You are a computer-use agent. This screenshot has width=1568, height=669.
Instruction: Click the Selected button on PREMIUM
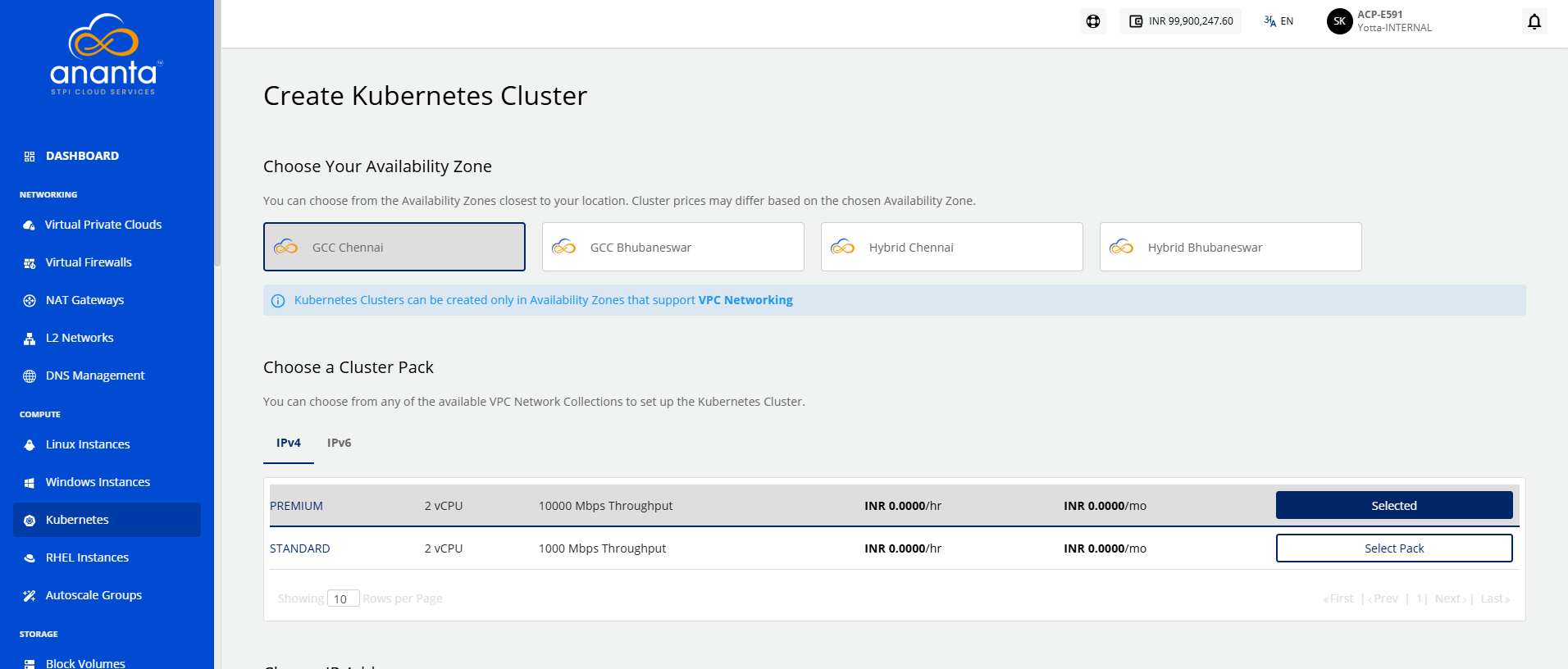1394,506
